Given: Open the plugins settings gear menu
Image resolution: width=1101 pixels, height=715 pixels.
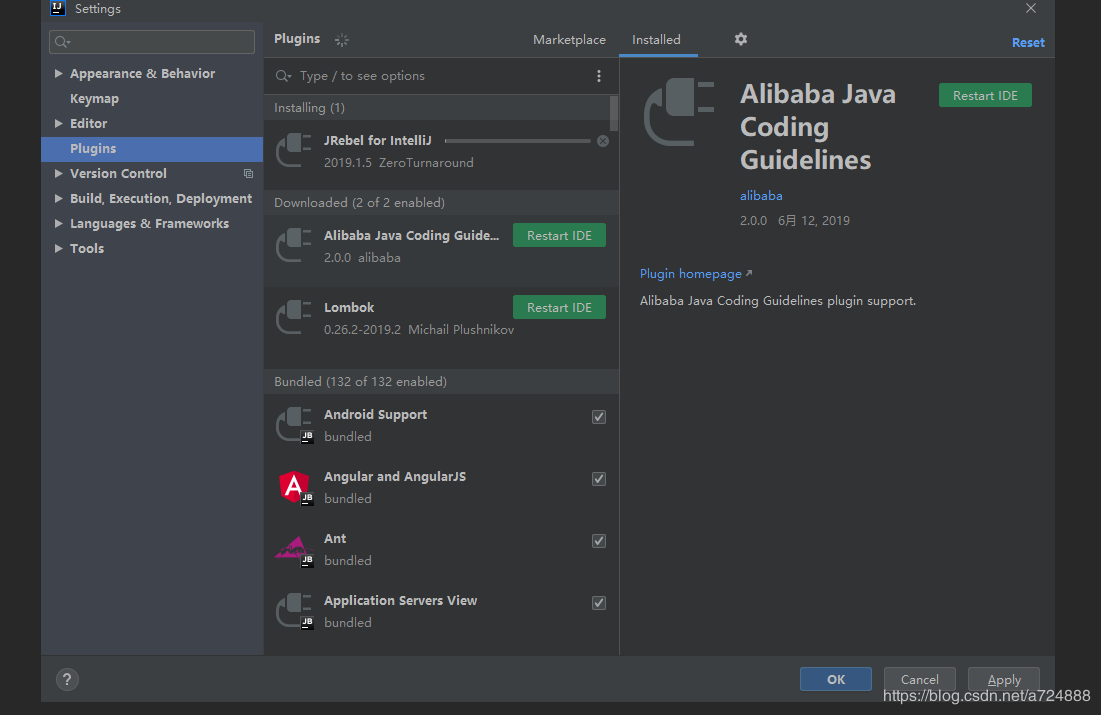Looking at the screenshot, I should click(741, 39).
